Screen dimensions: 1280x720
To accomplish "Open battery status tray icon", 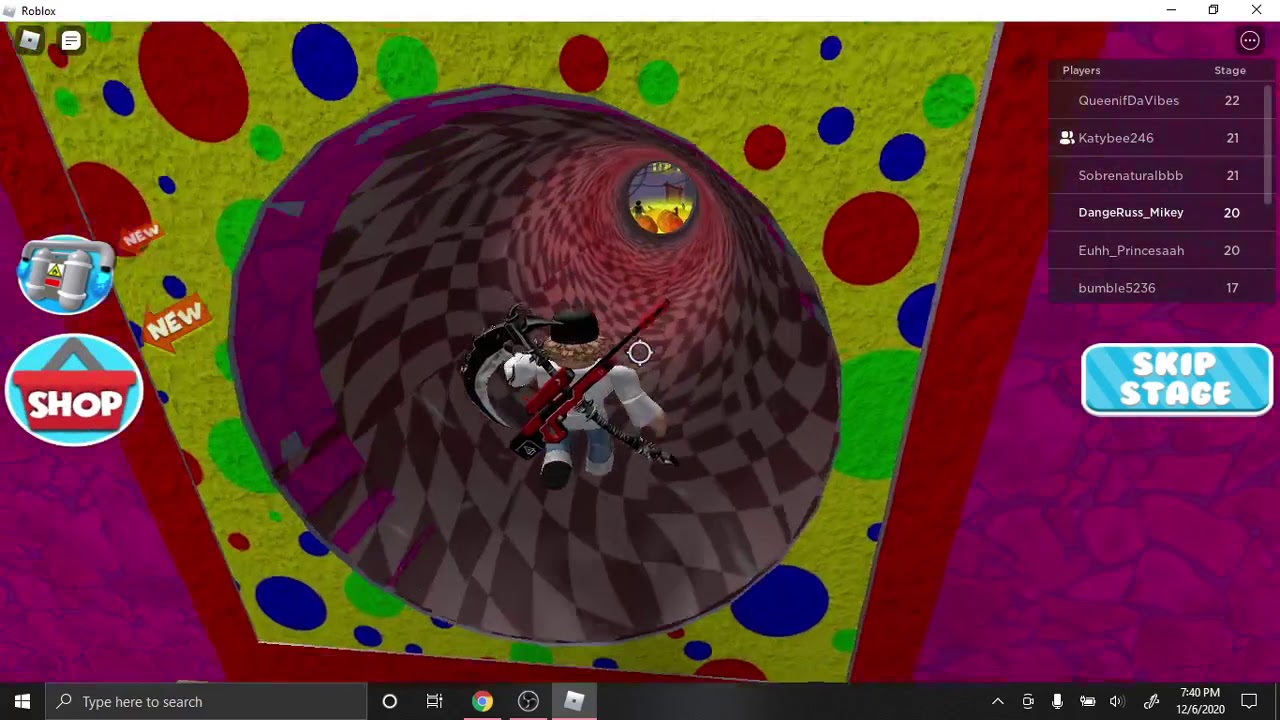I will (x=1087, y=701).
